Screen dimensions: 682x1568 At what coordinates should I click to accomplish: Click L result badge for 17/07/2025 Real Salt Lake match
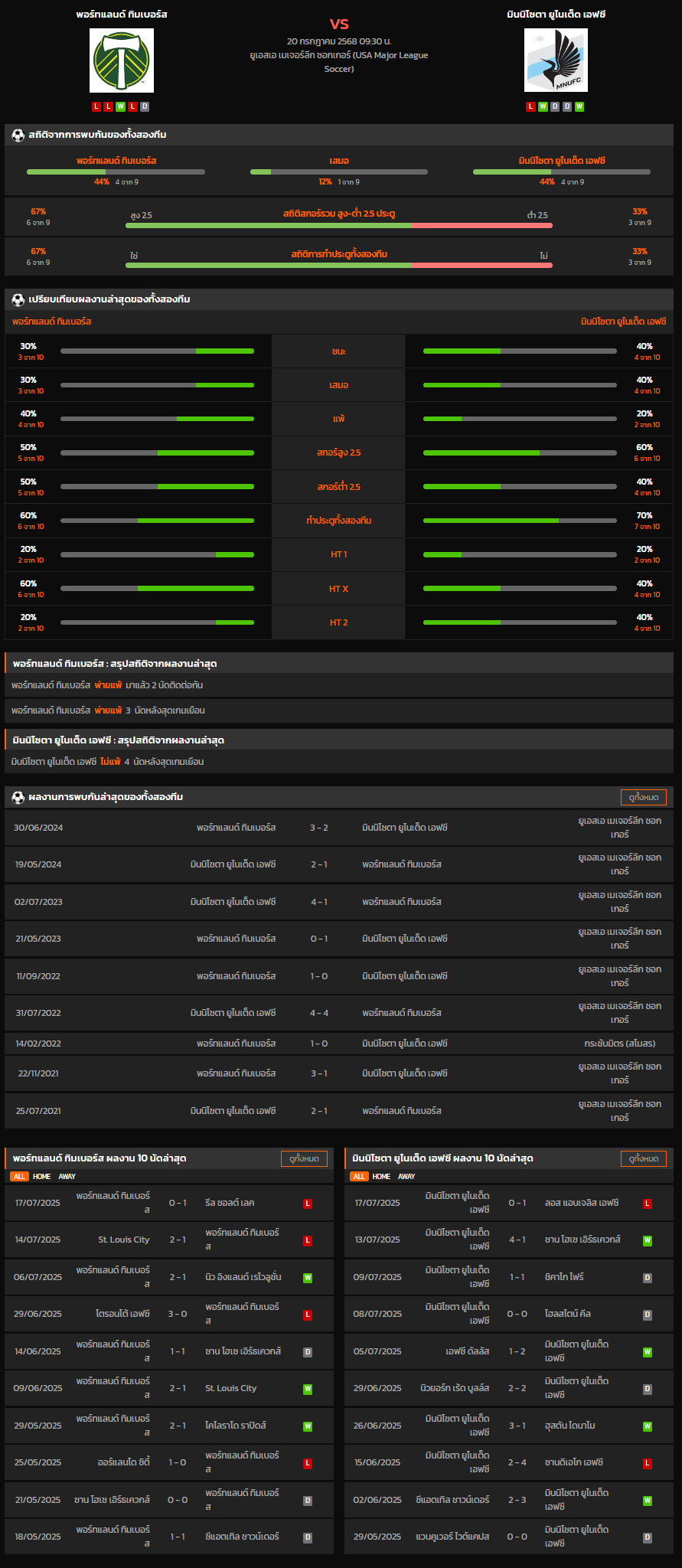[x=308, y=1204]
